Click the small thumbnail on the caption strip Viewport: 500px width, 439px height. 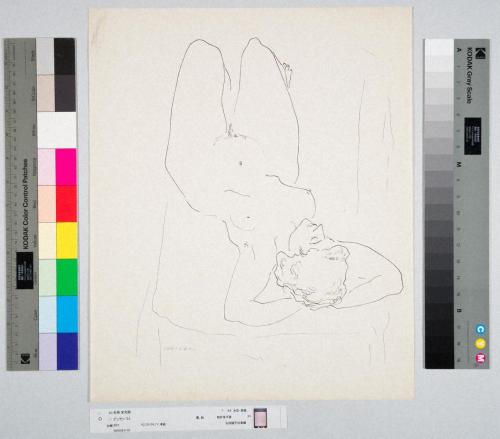(x=260, y=418)
